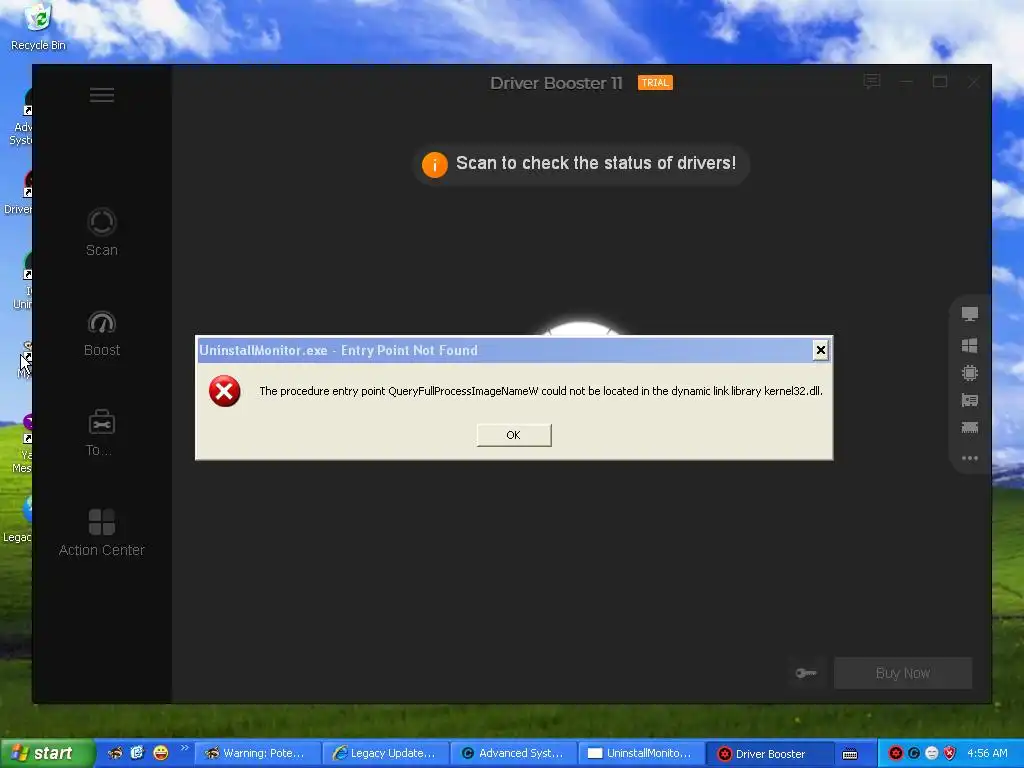
Task: Expand more options dots in right panel
Action: [970, 458]
